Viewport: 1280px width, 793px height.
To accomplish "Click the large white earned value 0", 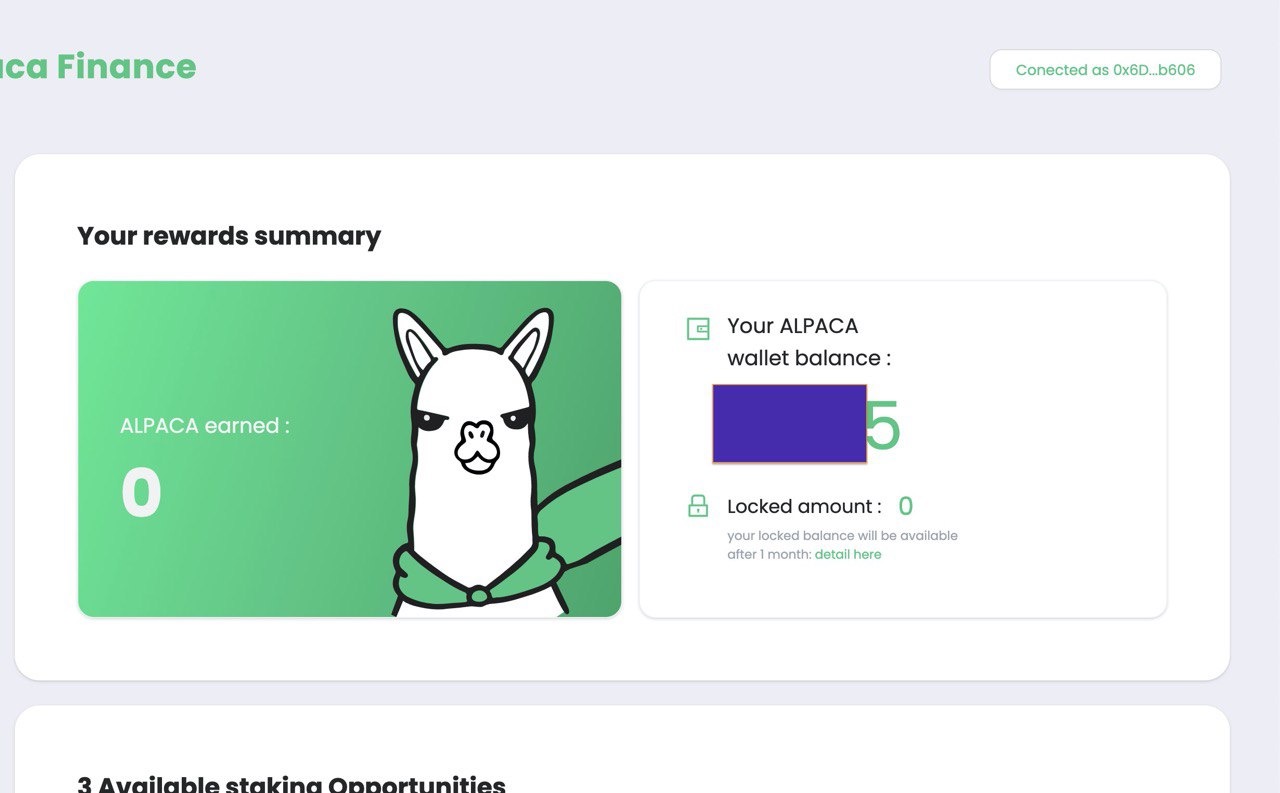I will pos(141,492).
